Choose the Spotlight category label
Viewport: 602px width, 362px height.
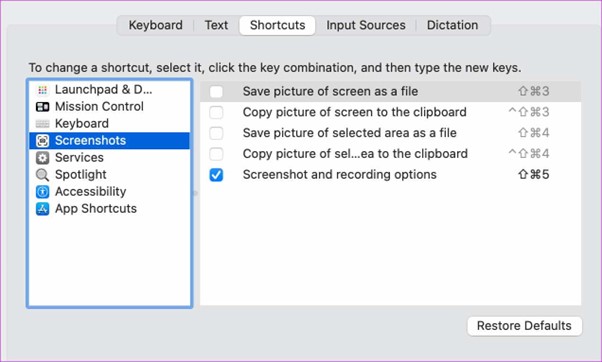tap(81, 175)
